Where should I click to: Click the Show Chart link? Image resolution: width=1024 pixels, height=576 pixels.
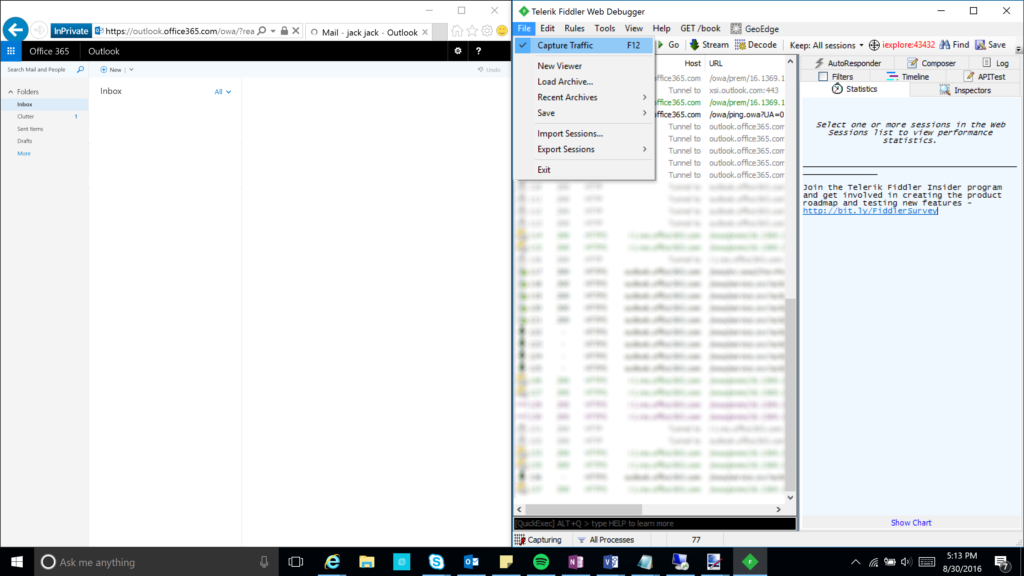(910, 522)
